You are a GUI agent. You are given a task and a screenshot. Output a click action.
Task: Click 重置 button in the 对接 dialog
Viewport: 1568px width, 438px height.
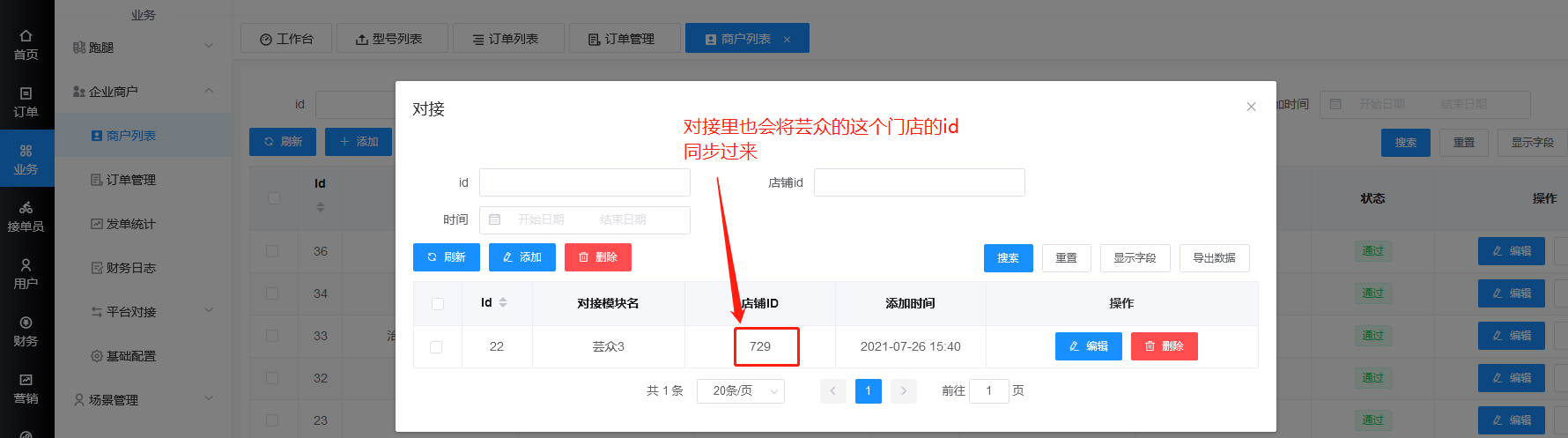[1067, 258]
